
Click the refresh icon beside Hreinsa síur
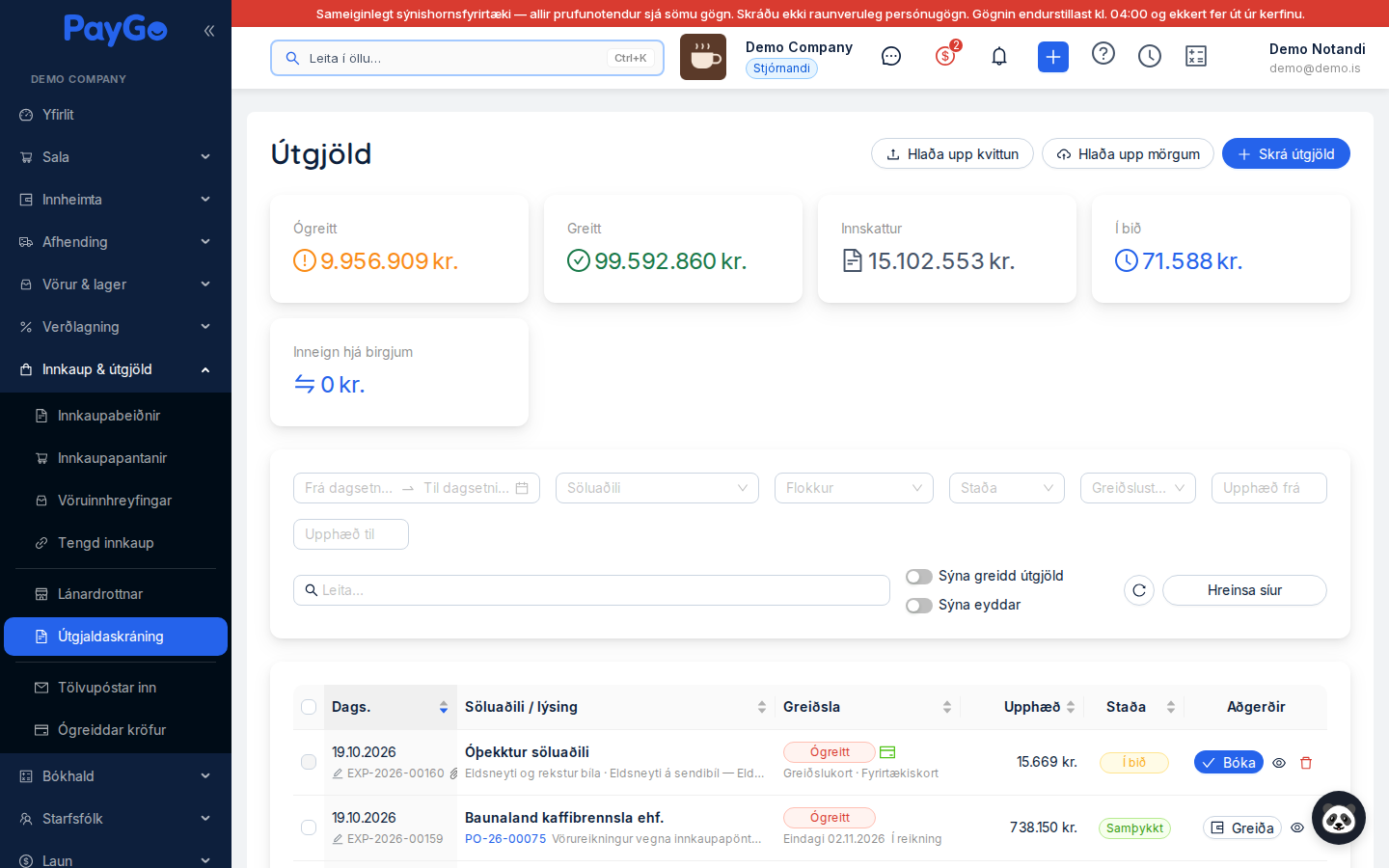coord(1139,590)
